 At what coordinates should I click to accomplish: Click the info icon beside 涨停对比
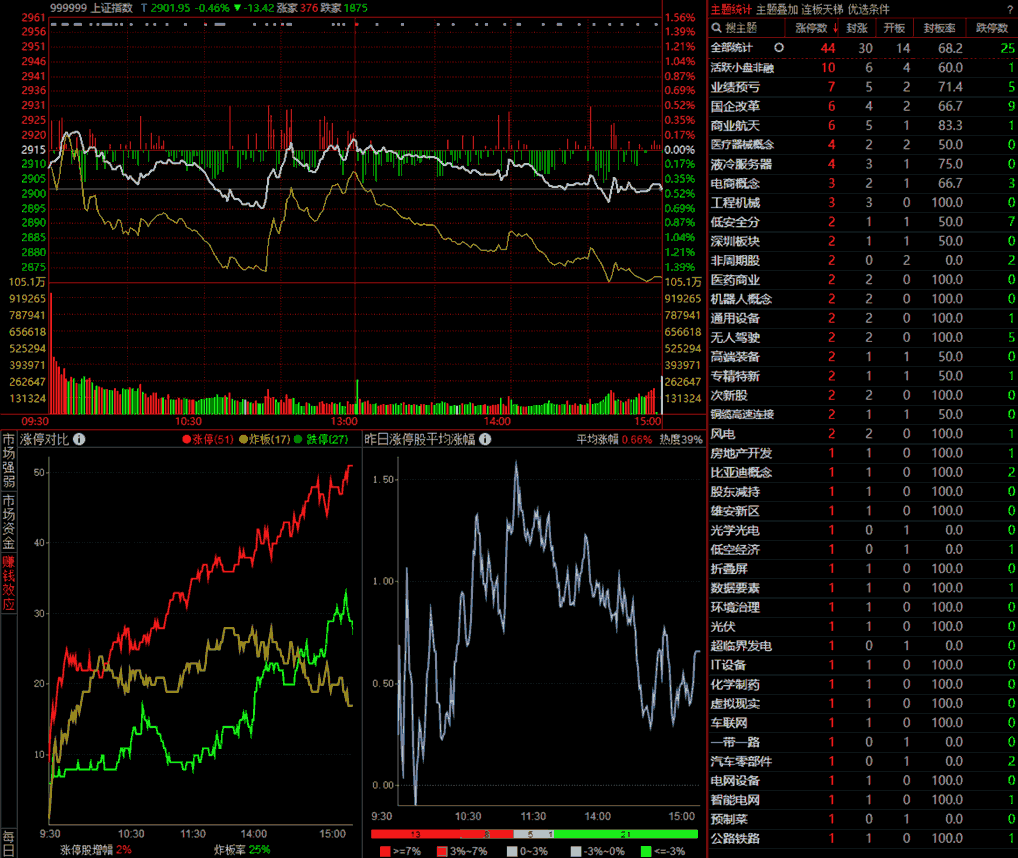coord(79,439)
